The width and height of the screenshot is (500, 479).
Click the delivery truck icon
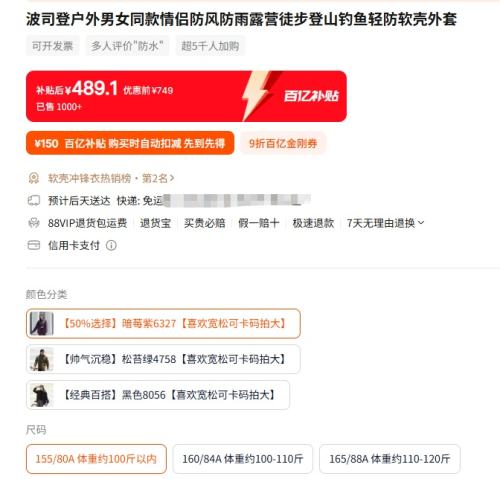34,201
